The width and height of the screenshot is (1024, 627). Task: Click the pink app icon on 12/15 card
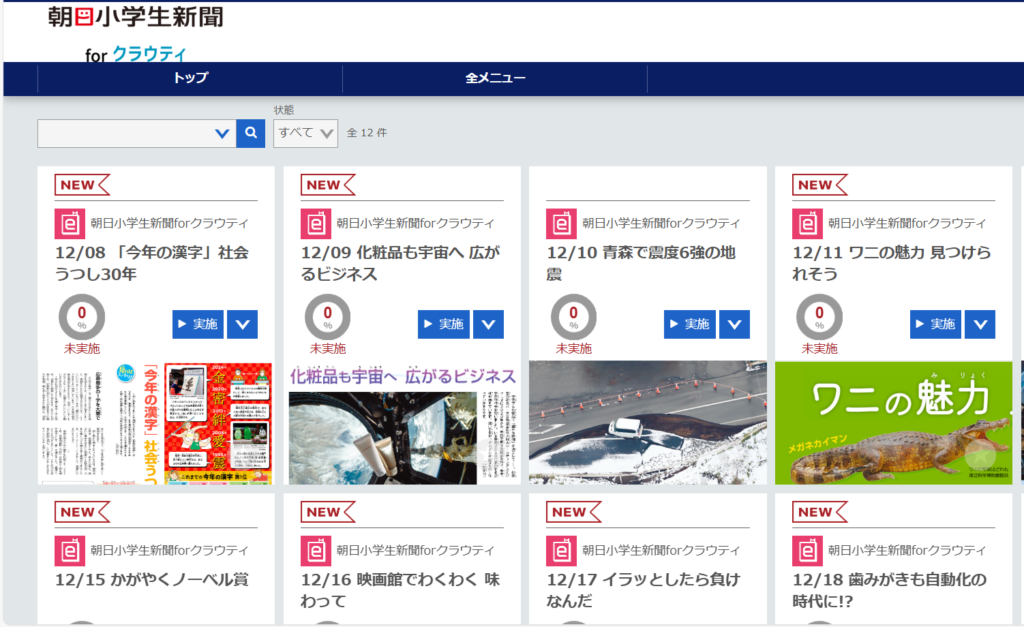69,550
